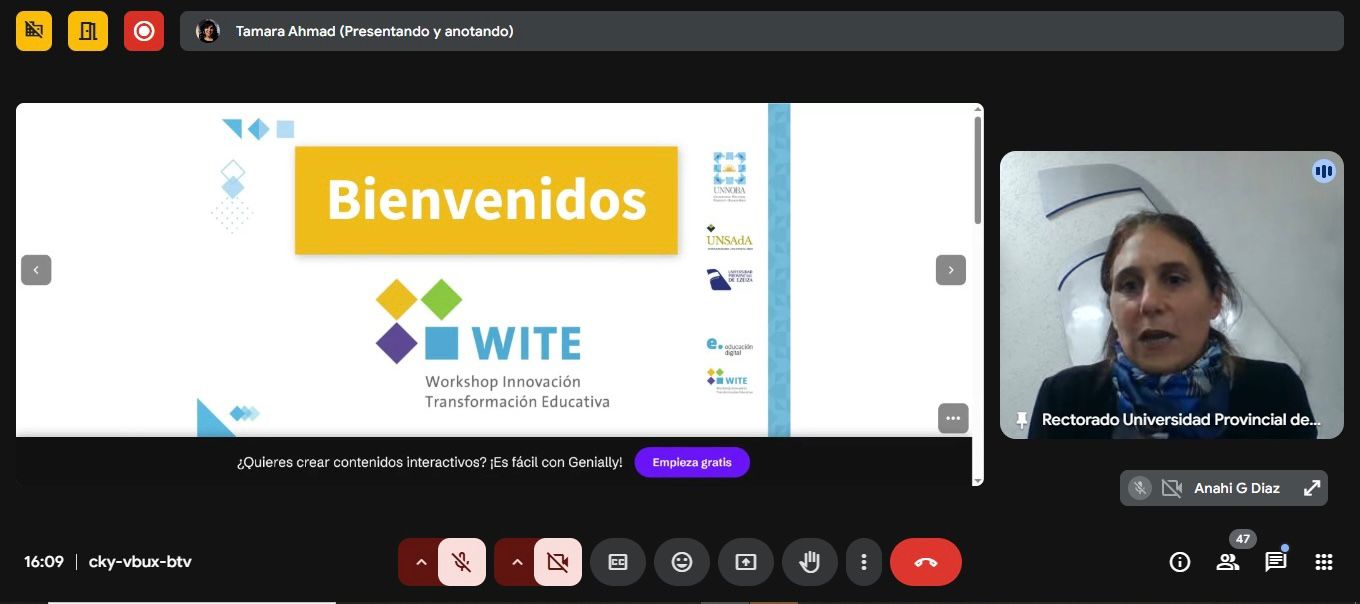Click the Workshop Innovación Transformación Educativa text
1360x604 pixels.
point(517,391)
